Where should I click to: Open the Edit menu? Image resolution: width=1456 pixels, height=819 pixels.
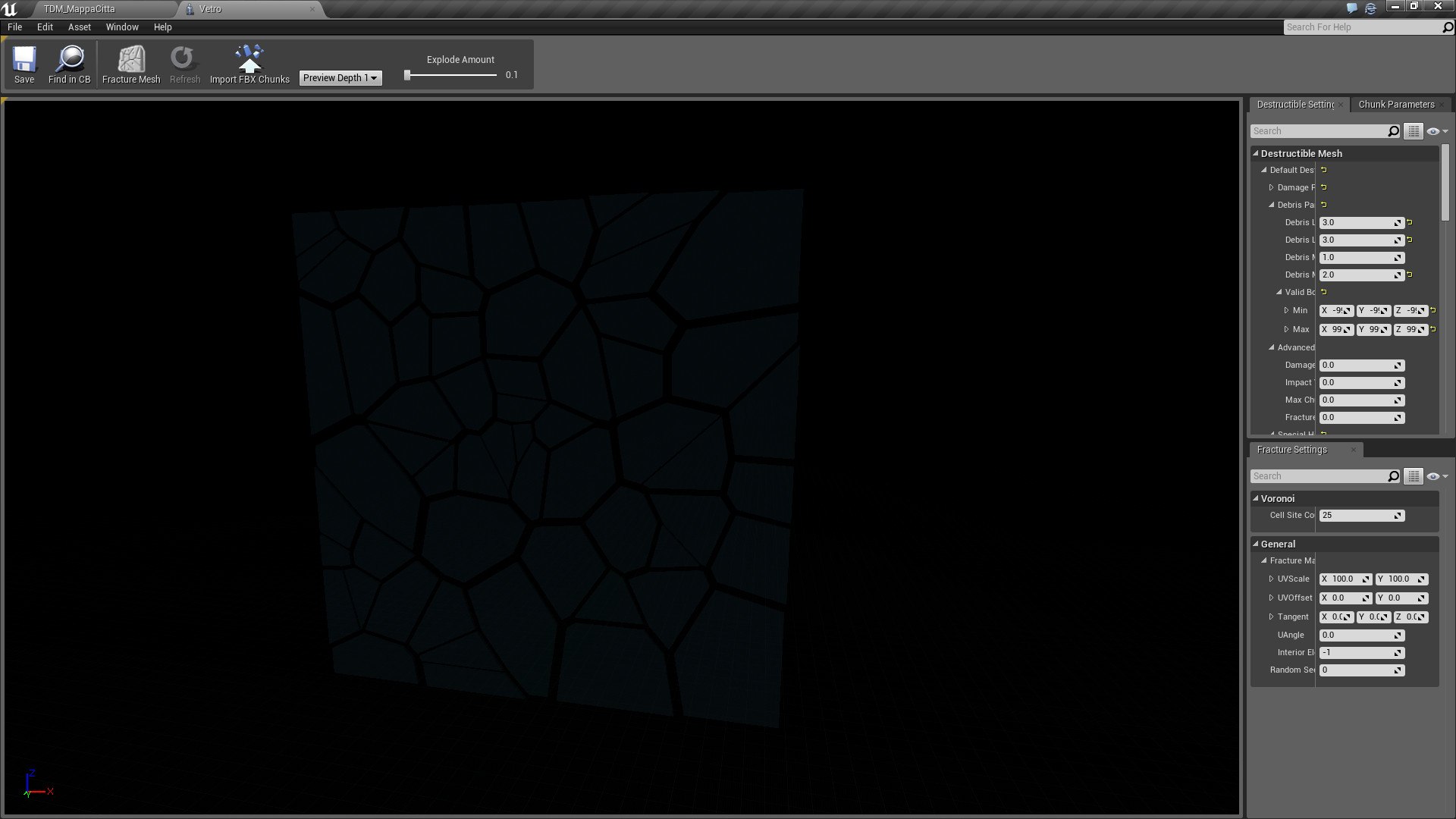pyautogui.click(x=45, y=27)
